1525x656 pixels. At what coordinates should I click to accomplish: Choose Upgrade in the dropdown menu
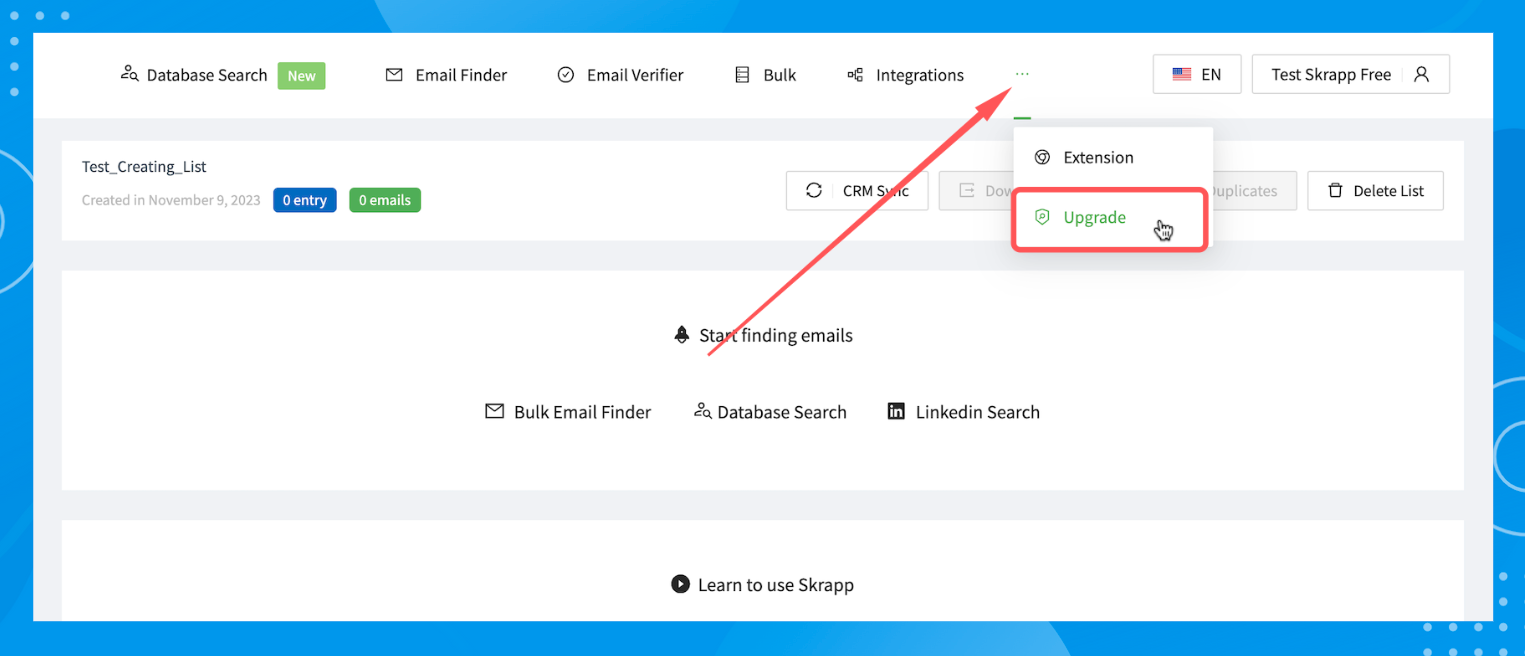point(1110,218)
